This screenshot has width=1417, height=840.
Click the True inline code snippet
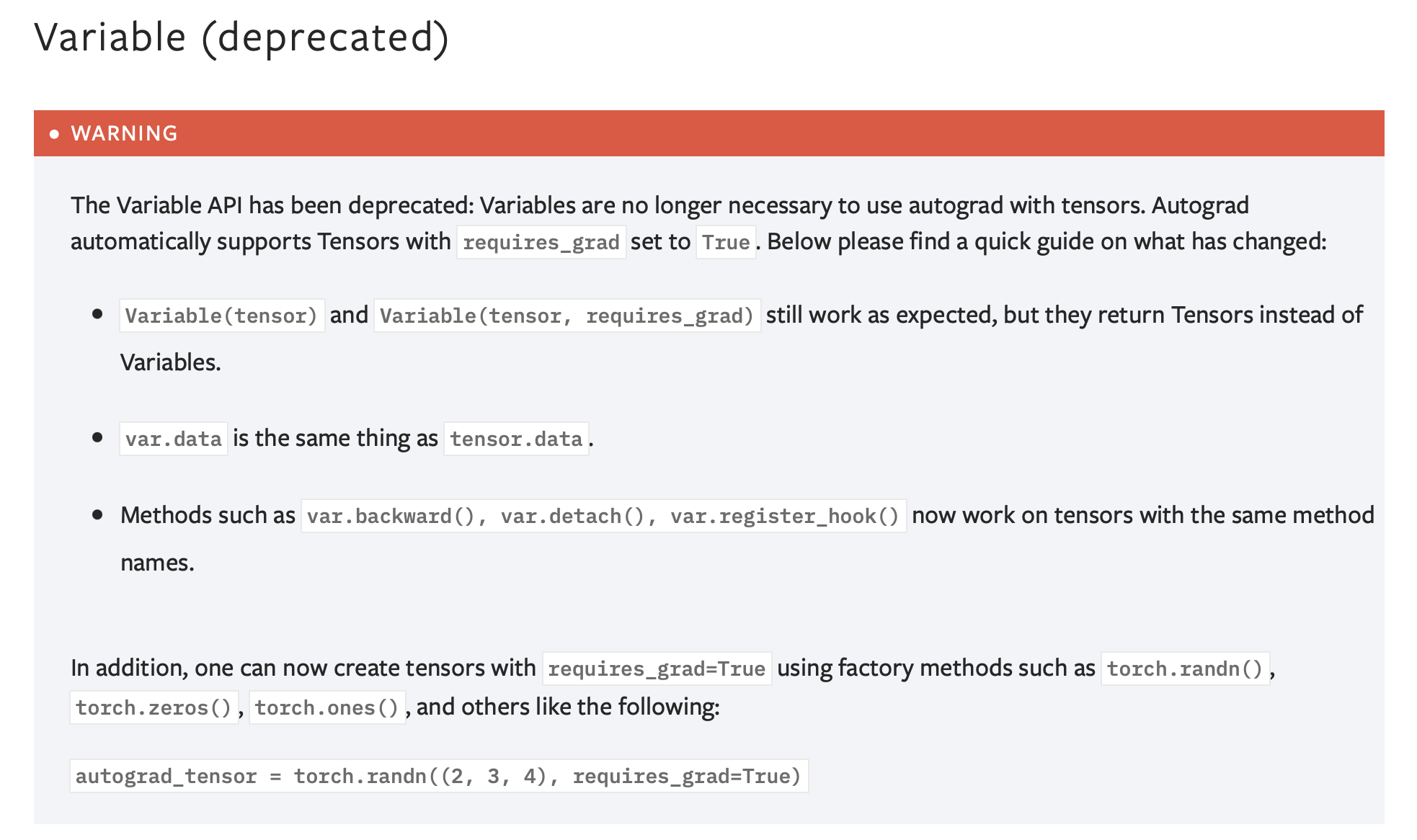point(726,243)
